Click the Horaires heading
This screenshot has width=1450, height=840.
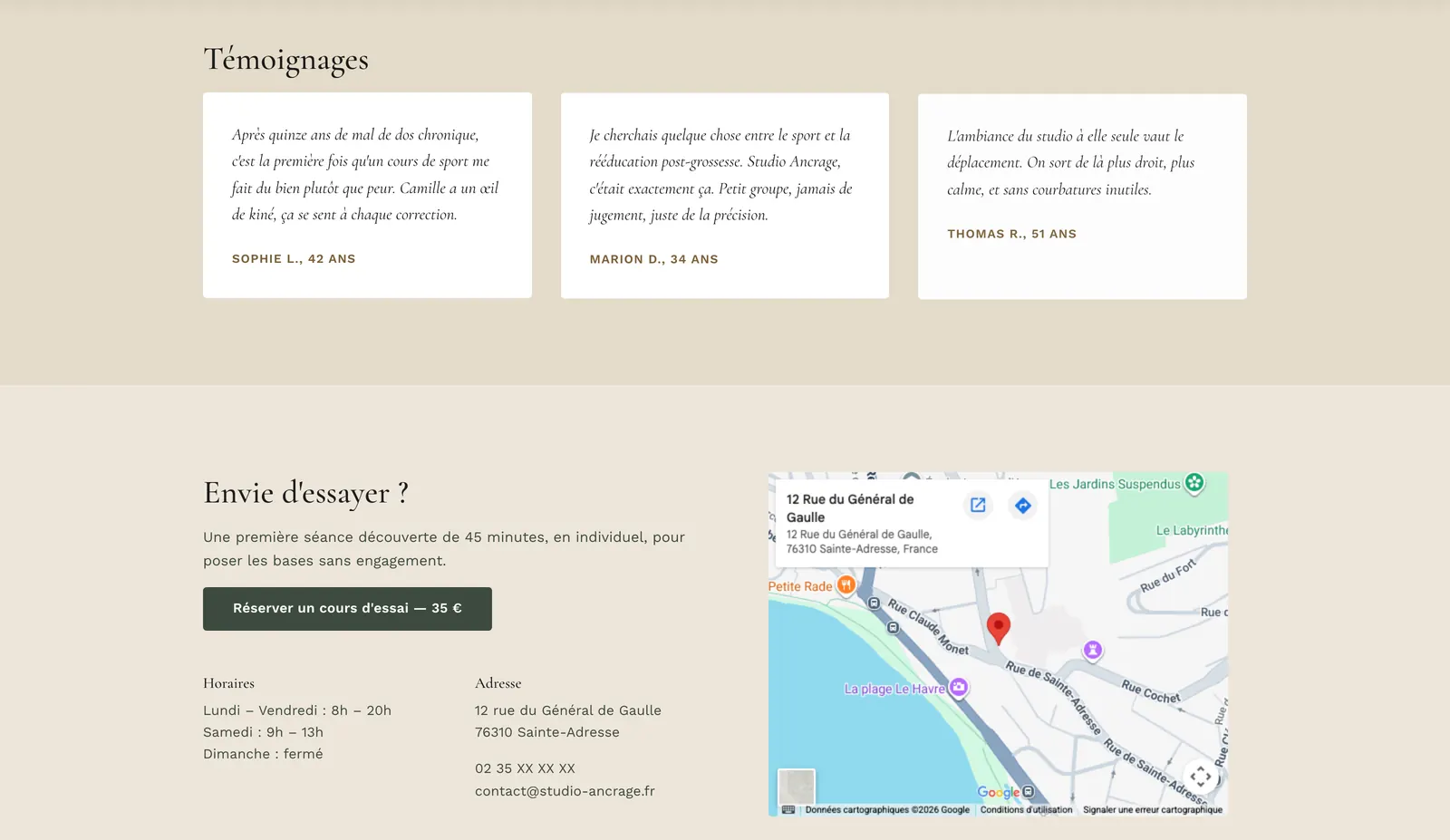tap(228, 683)
